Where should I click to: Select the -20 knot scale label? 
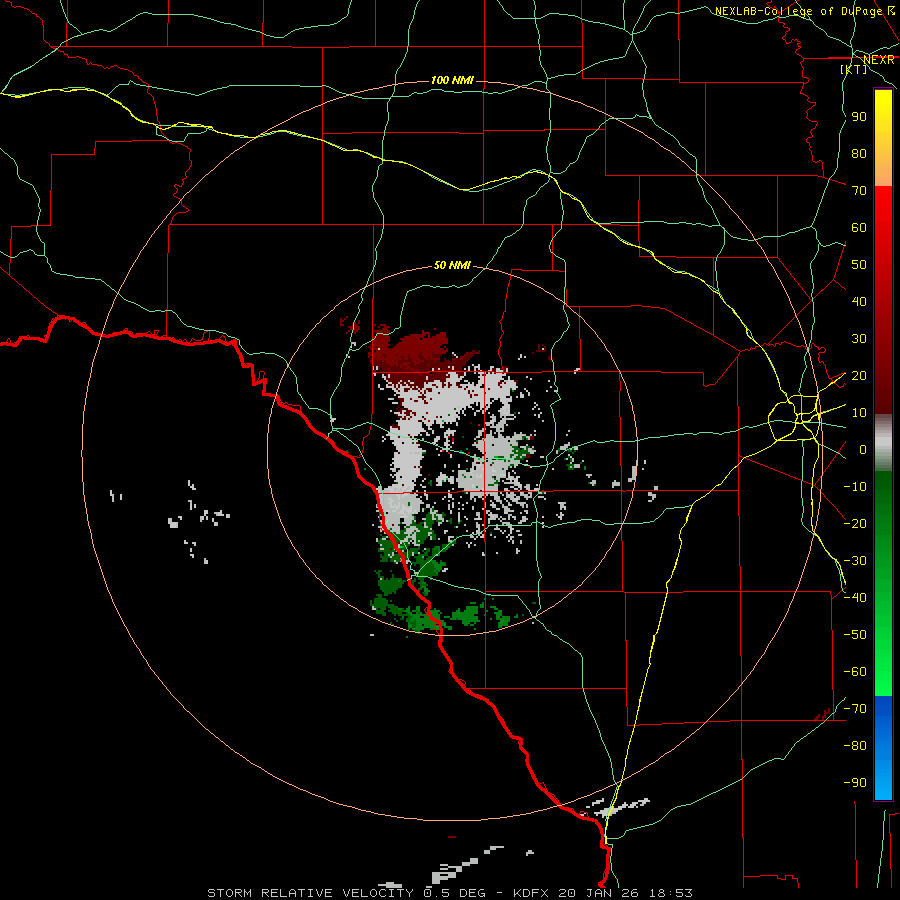pos(855,524)
